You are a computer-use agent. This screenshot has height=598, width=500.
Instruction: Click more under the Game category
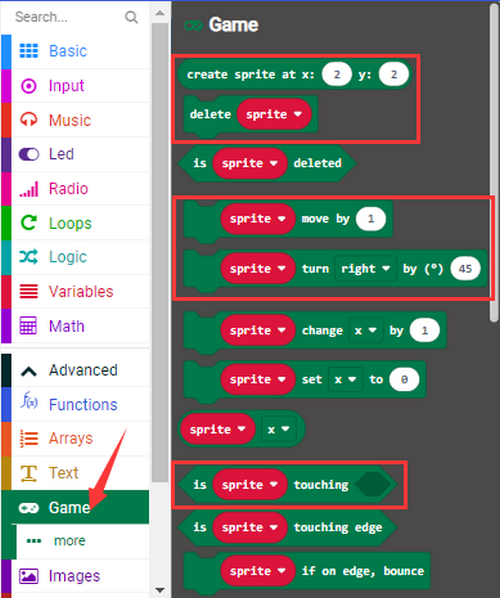(69, 541)
